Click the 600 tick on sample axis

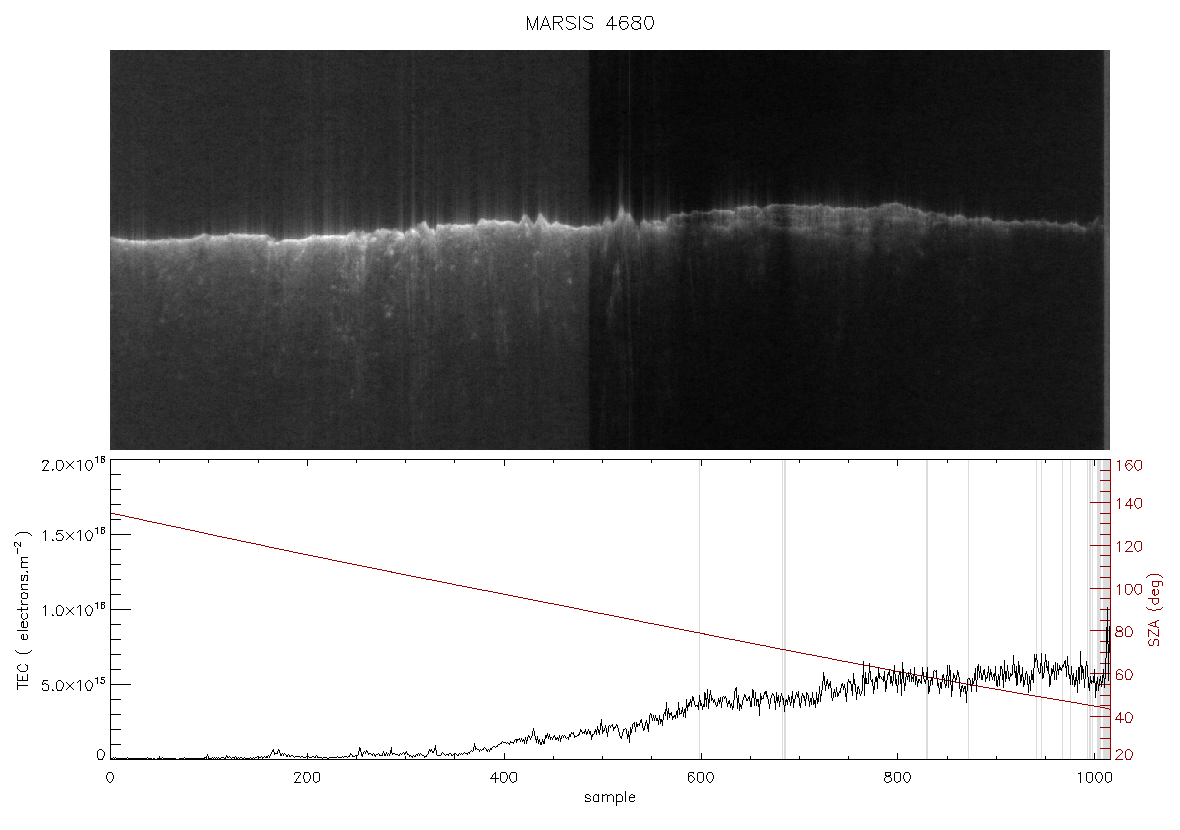coord(701,777)
